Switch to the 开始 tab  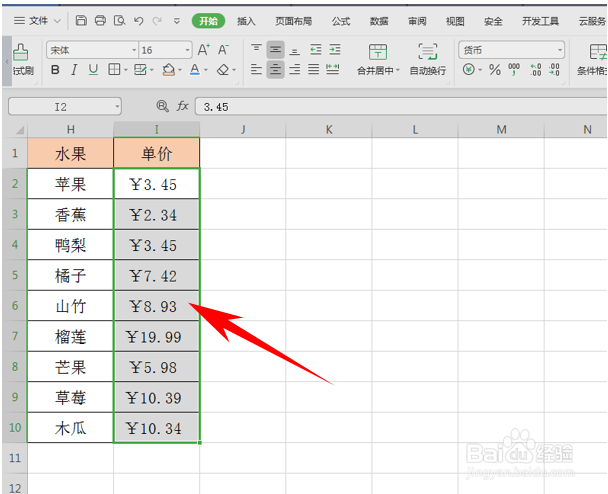click(x=209, y=21)
